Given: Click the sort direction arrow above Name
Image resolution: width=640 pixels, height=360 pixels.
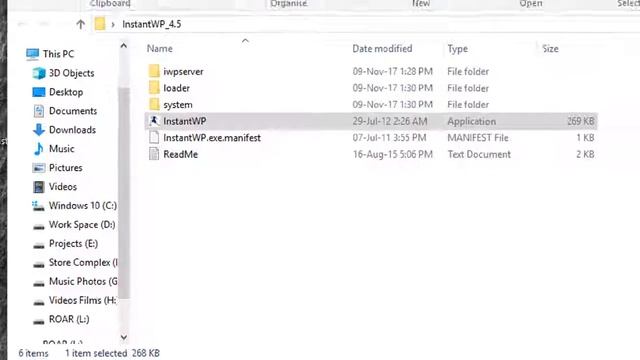Looking at the screenshot, I should (x=245, y=40).
